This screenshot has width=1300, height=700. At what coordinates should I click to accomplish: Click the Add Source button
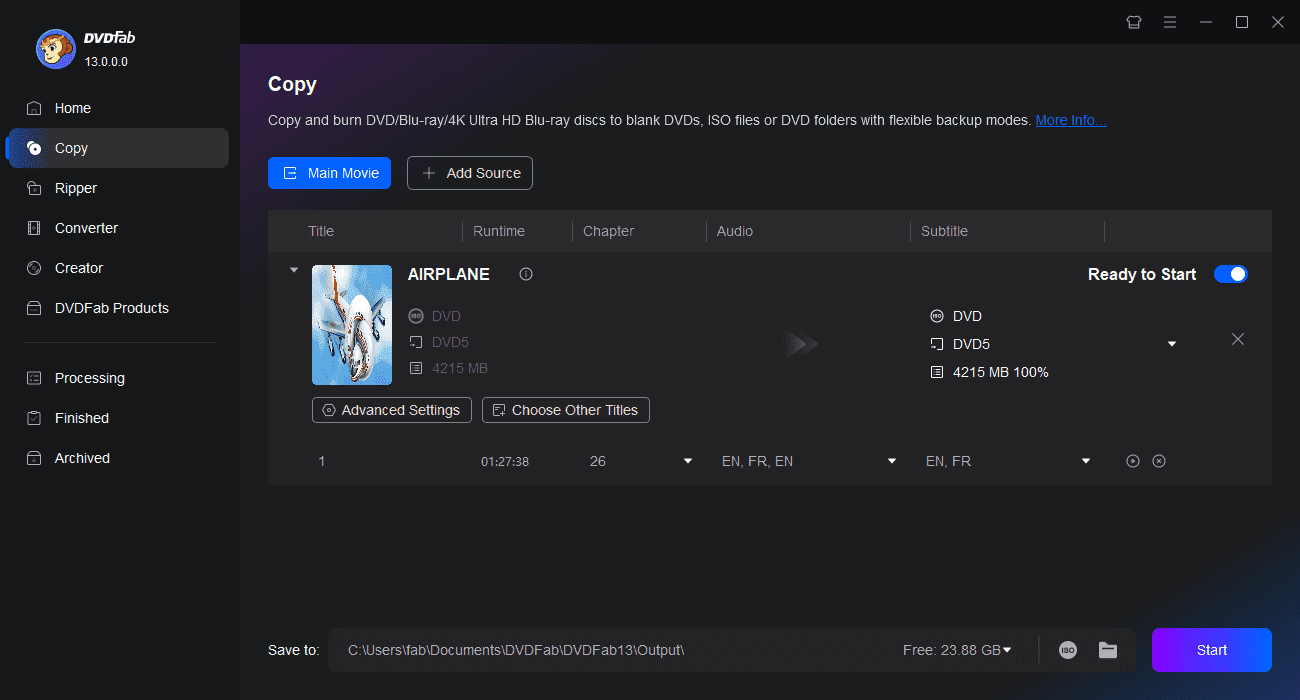click(470, 173)
